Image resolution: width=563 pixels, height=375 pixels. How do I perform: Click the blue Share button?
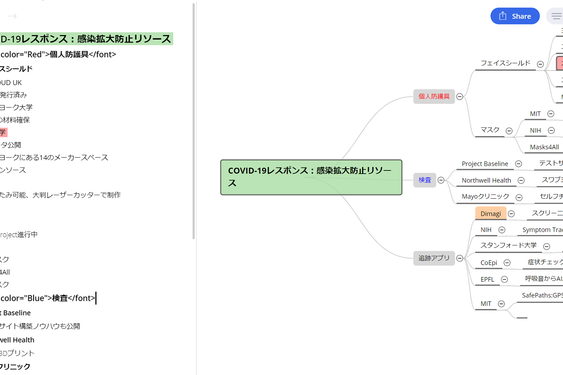(x=515, y=16)
